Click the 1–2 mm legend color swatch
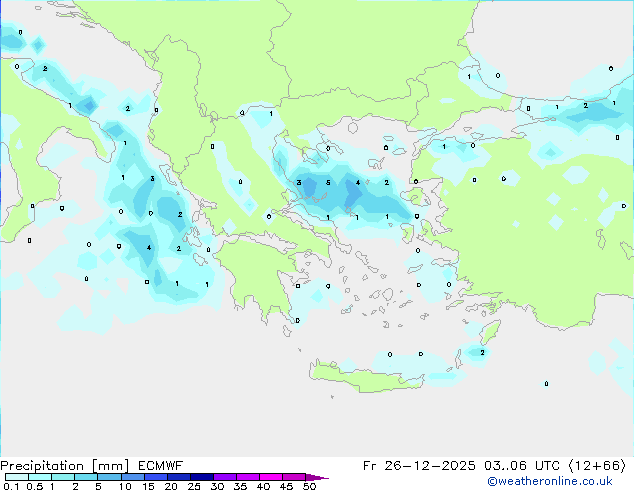The width and height of the screenshot is (634, 490). coord(63,477)
